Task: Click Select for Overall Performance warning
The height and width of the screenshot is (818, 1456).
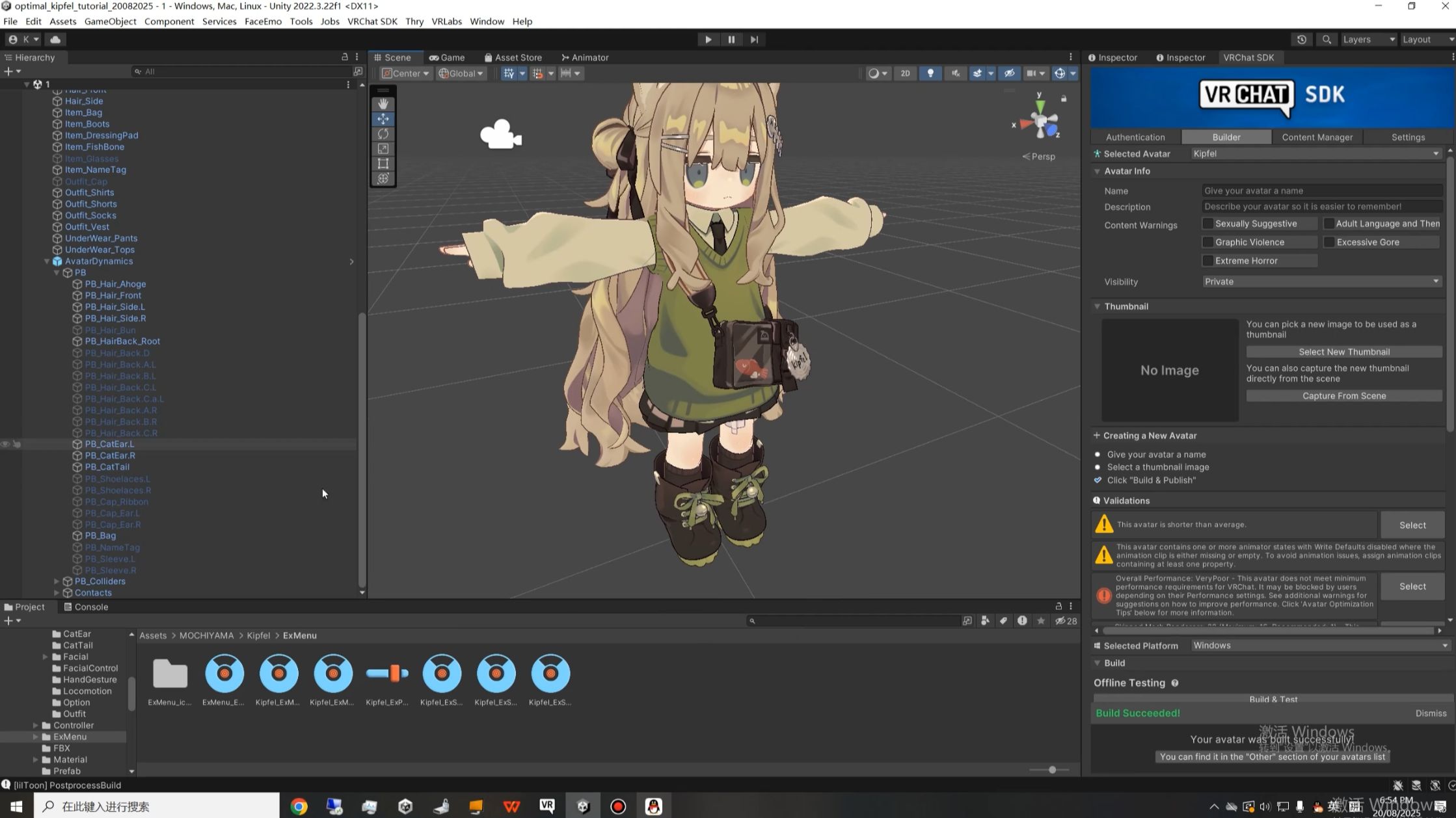Action: 1412,587
